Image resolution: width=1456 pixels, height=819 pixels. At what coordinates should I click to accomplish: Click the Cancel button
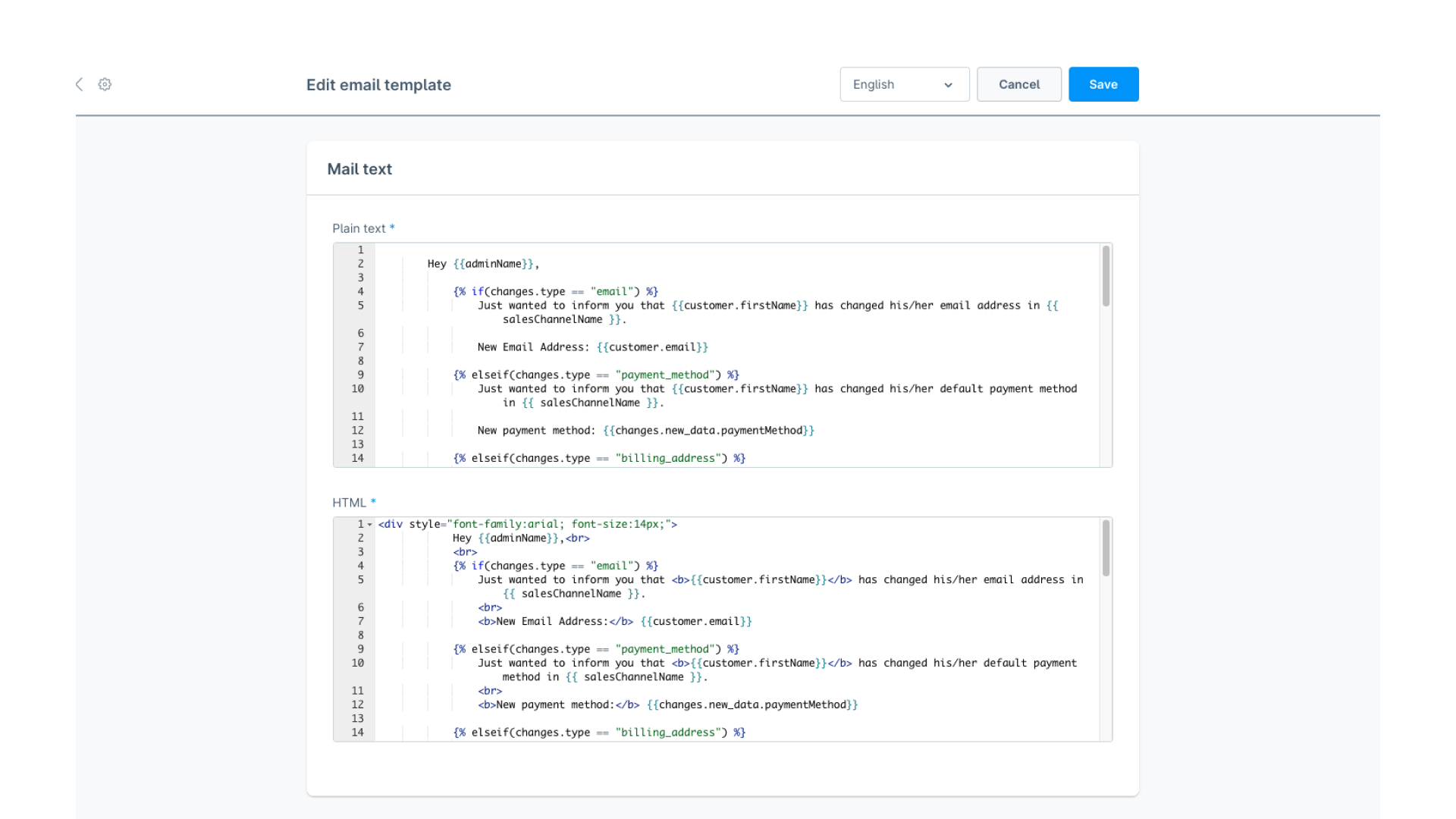[1019, 84]
